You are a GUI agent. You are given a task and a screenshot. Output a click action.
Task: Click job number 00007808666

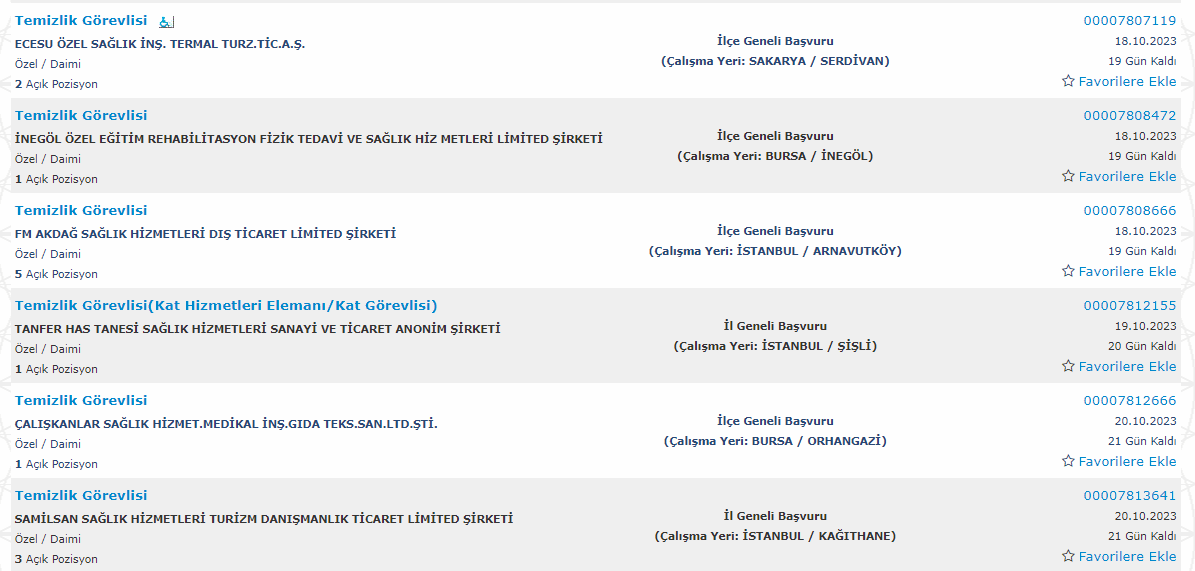(1130, 210)
